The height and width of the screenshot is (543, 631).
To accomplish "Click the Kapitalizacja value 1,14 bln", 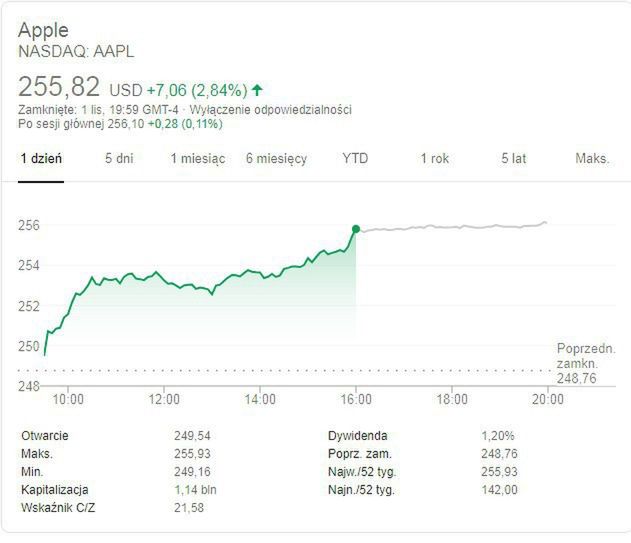I will pos(196,489).
